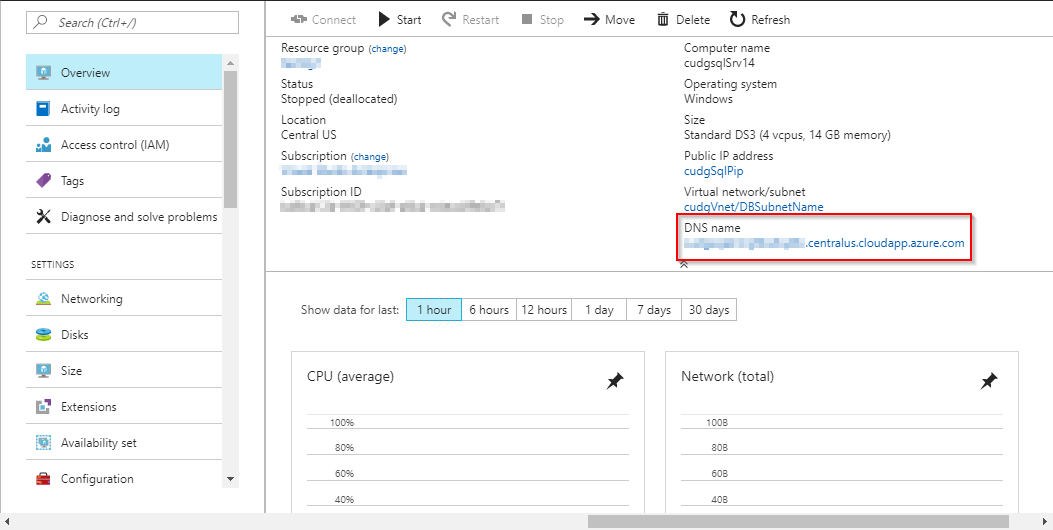
Task: Click the Restart toolbar button
Action: click(470, 19)
